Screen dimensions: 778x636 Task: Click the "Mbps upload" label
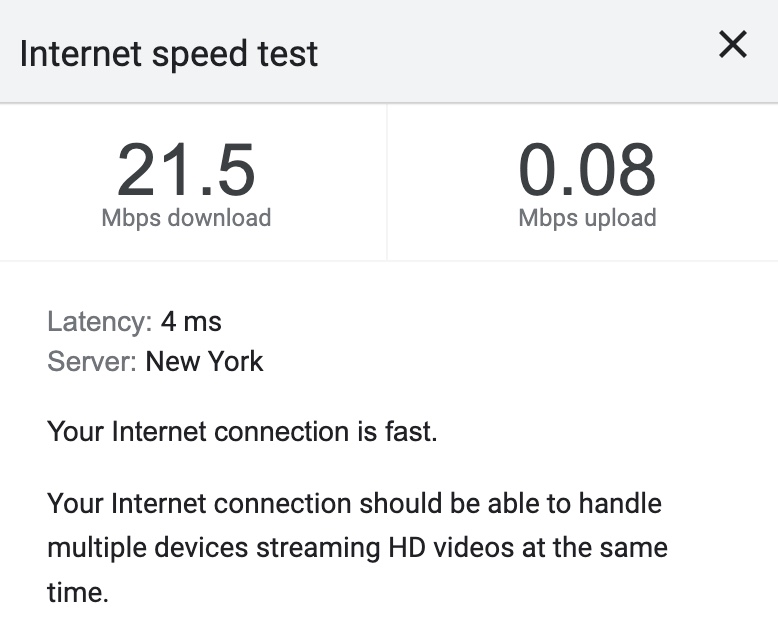coord(587,217)
